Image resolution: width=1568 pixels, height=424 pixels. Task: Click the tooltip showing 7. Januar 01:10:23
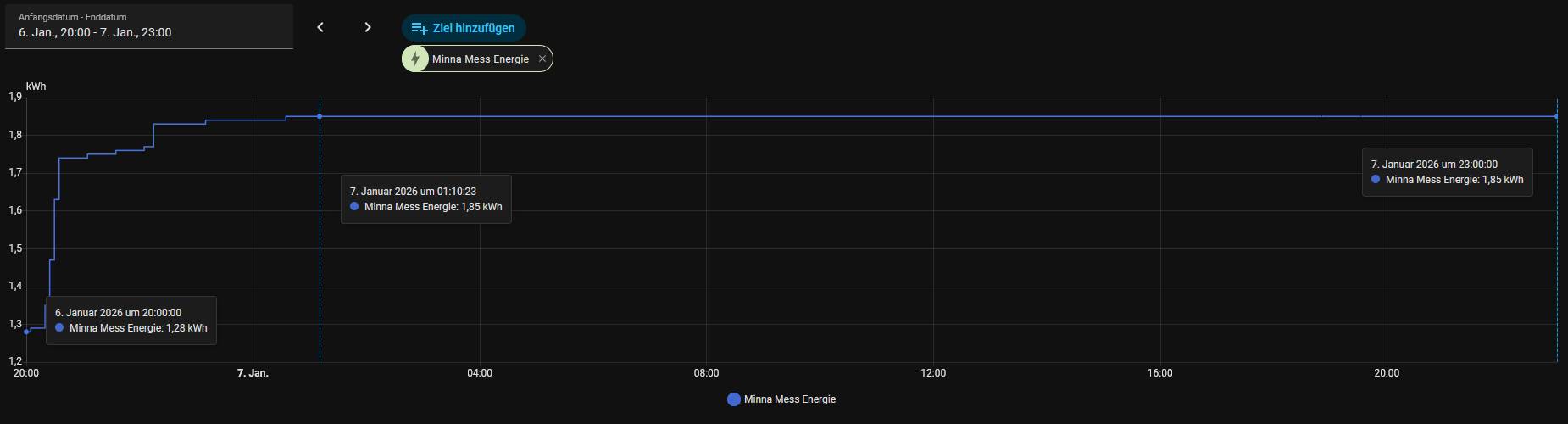point(425,199)
